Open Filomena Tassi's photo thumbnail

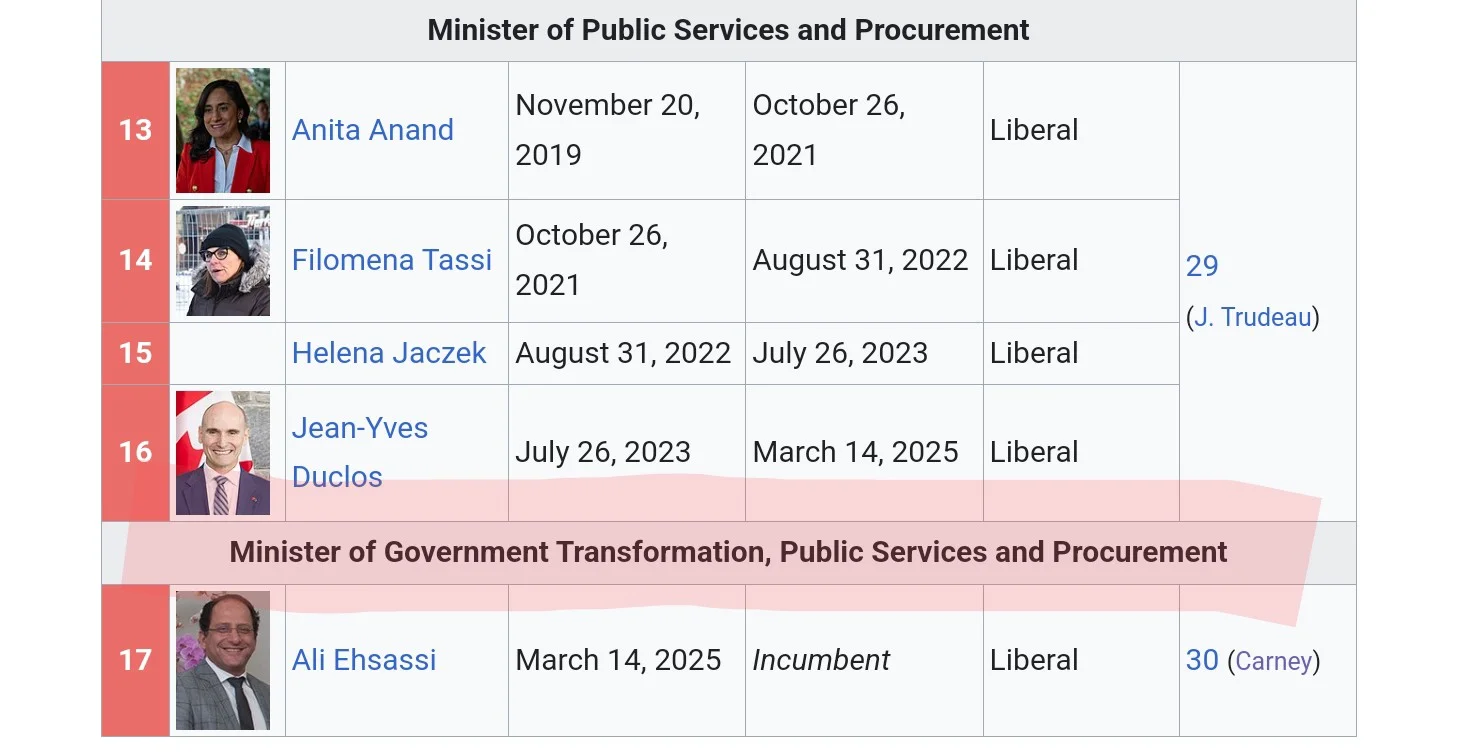(222, 261)
